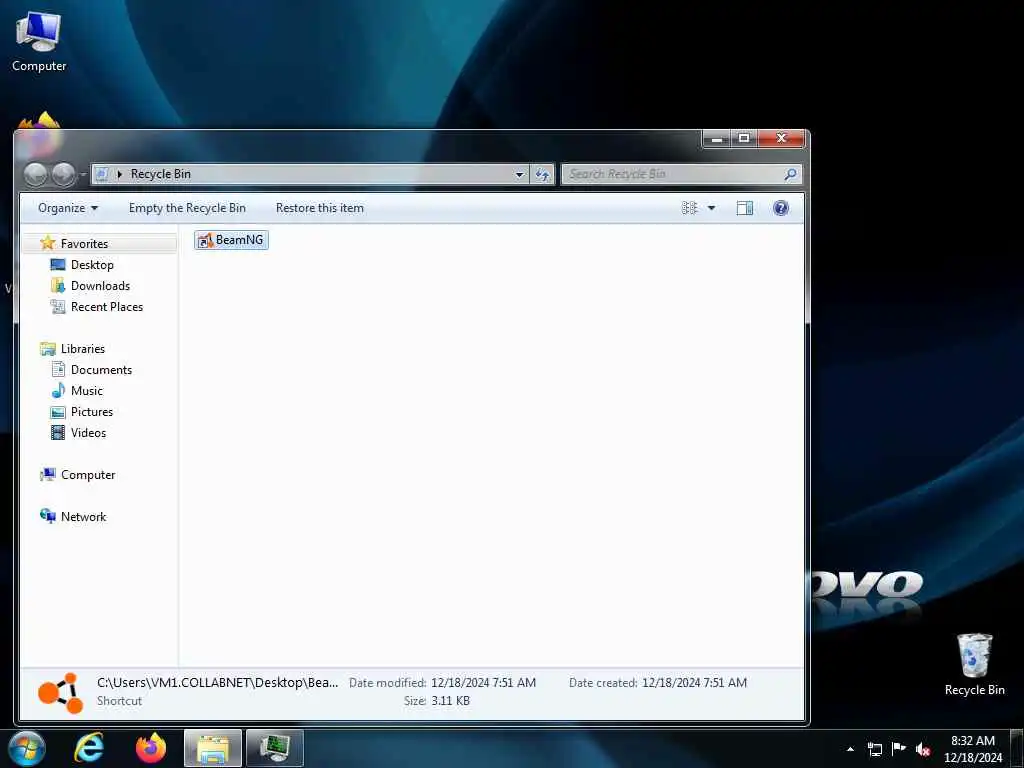This screenshot has height=768, width=1024.
Task: Toggle the preview pane
Action: [744, 208]
